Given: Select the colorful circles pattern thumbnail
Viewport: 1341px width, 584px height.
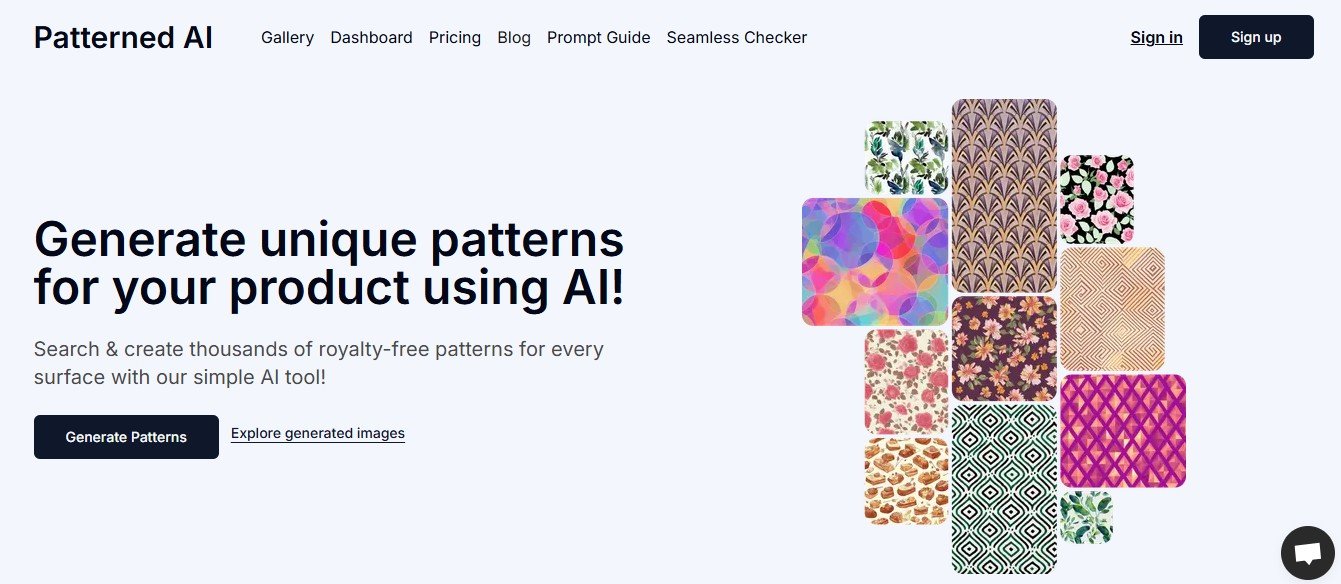Looking at the screenshot, I should click(874, 261).
